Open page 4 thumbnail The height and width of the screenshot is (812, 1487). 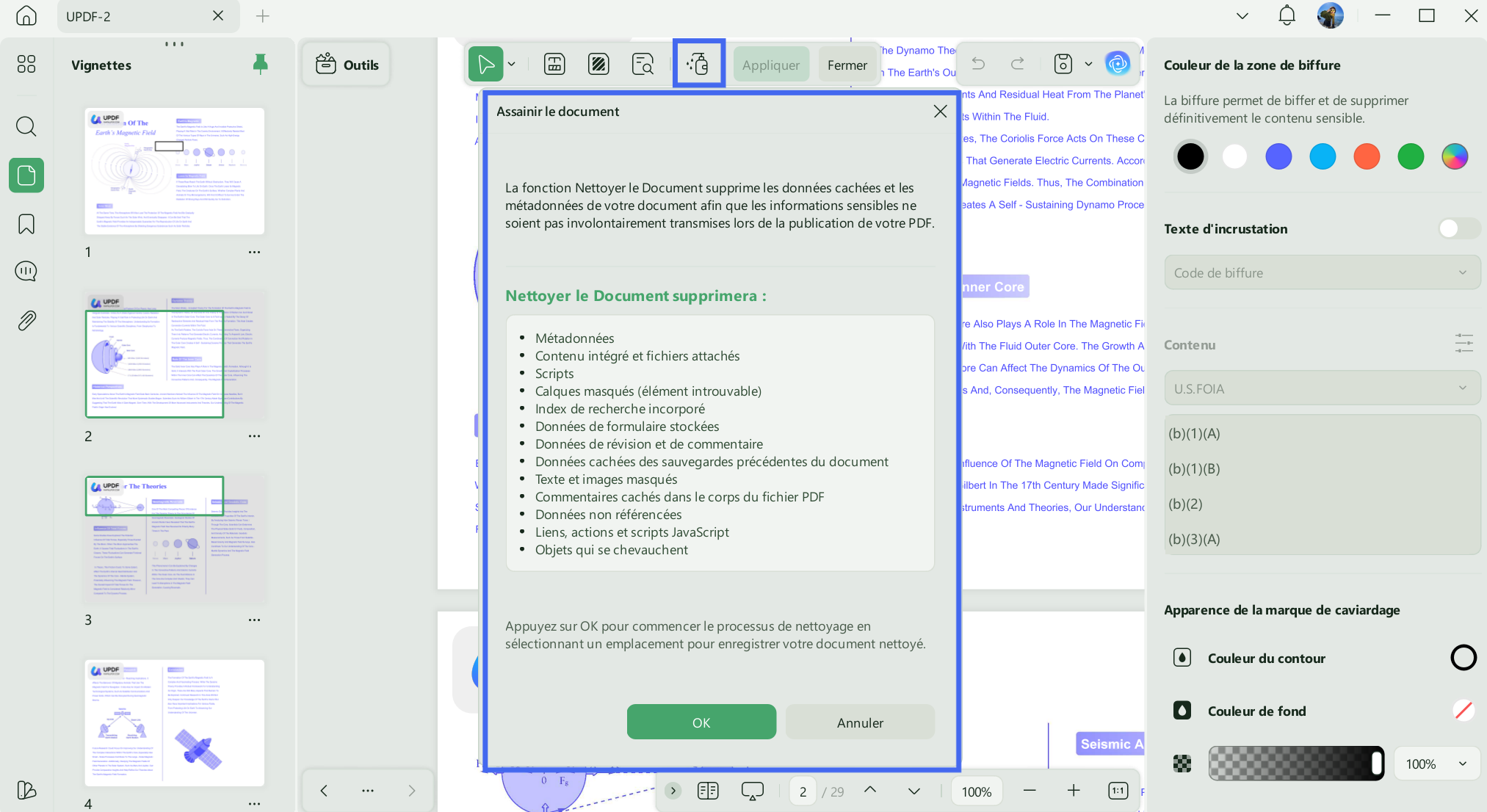175,723
